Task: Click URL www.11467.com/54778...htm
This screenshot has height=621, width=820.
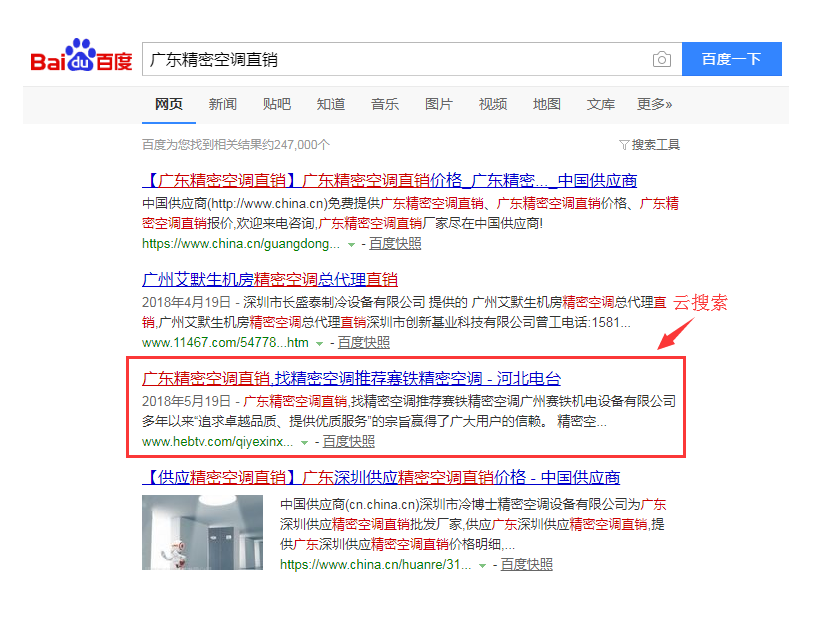Action: pyautogui.click(x=225, y=343)
